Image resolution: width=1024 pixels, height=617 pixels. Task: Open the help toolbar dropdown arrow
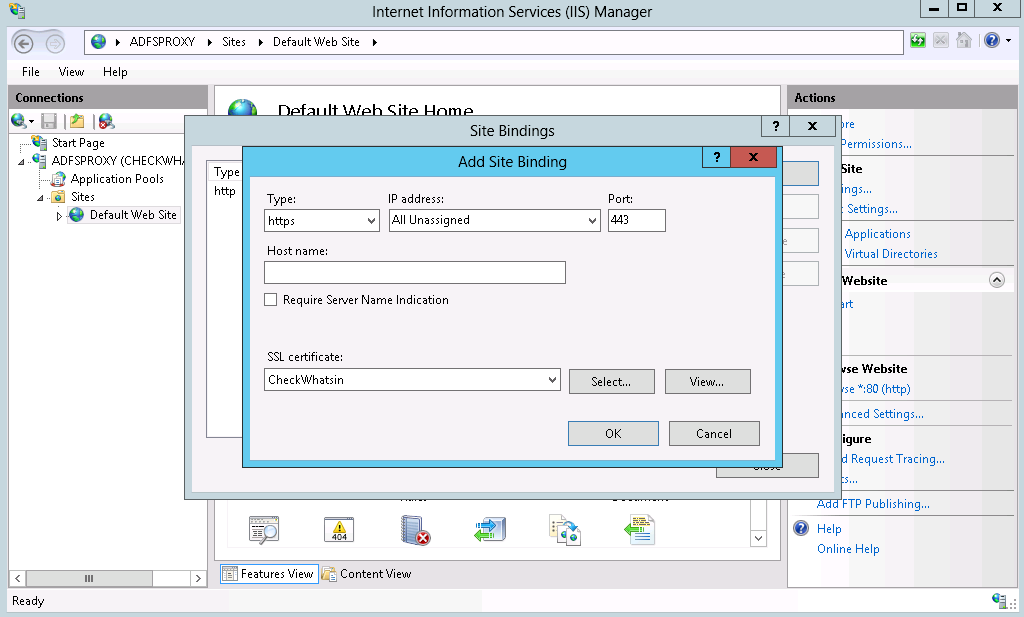(x=1008, y=40)
